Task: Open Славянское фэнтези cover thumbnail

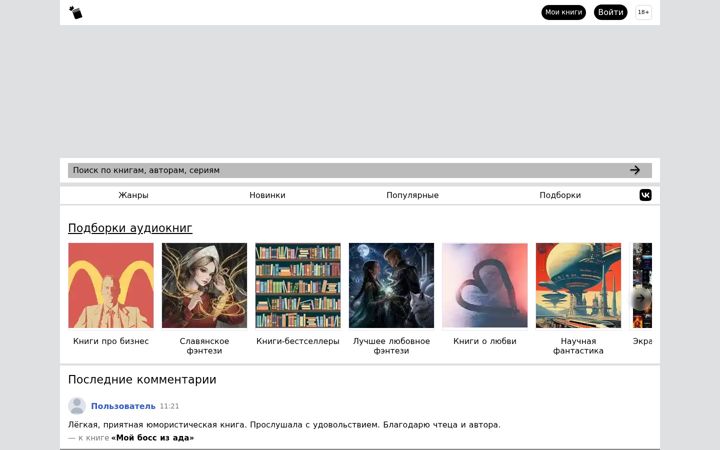Action: (x=204, y=286)
